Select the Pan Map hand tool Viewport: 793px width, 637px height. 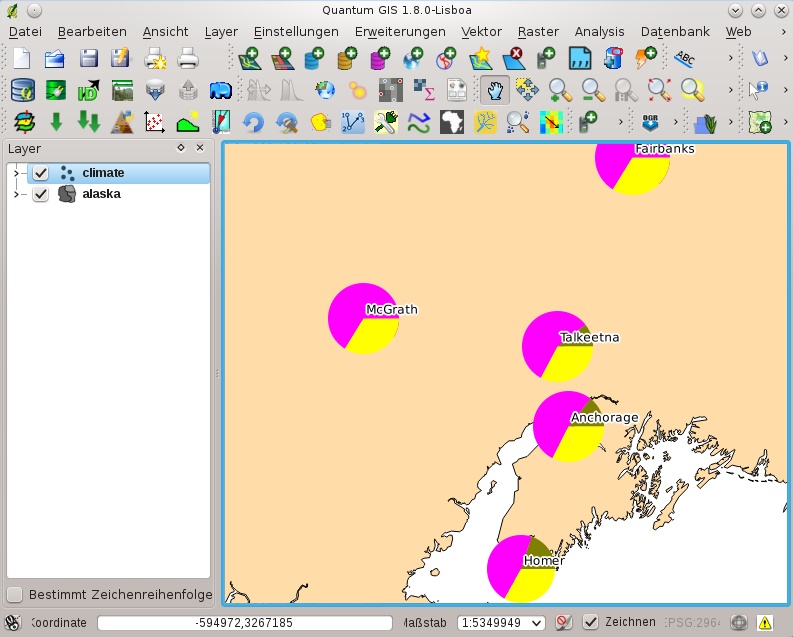click(x=495, y=90)
